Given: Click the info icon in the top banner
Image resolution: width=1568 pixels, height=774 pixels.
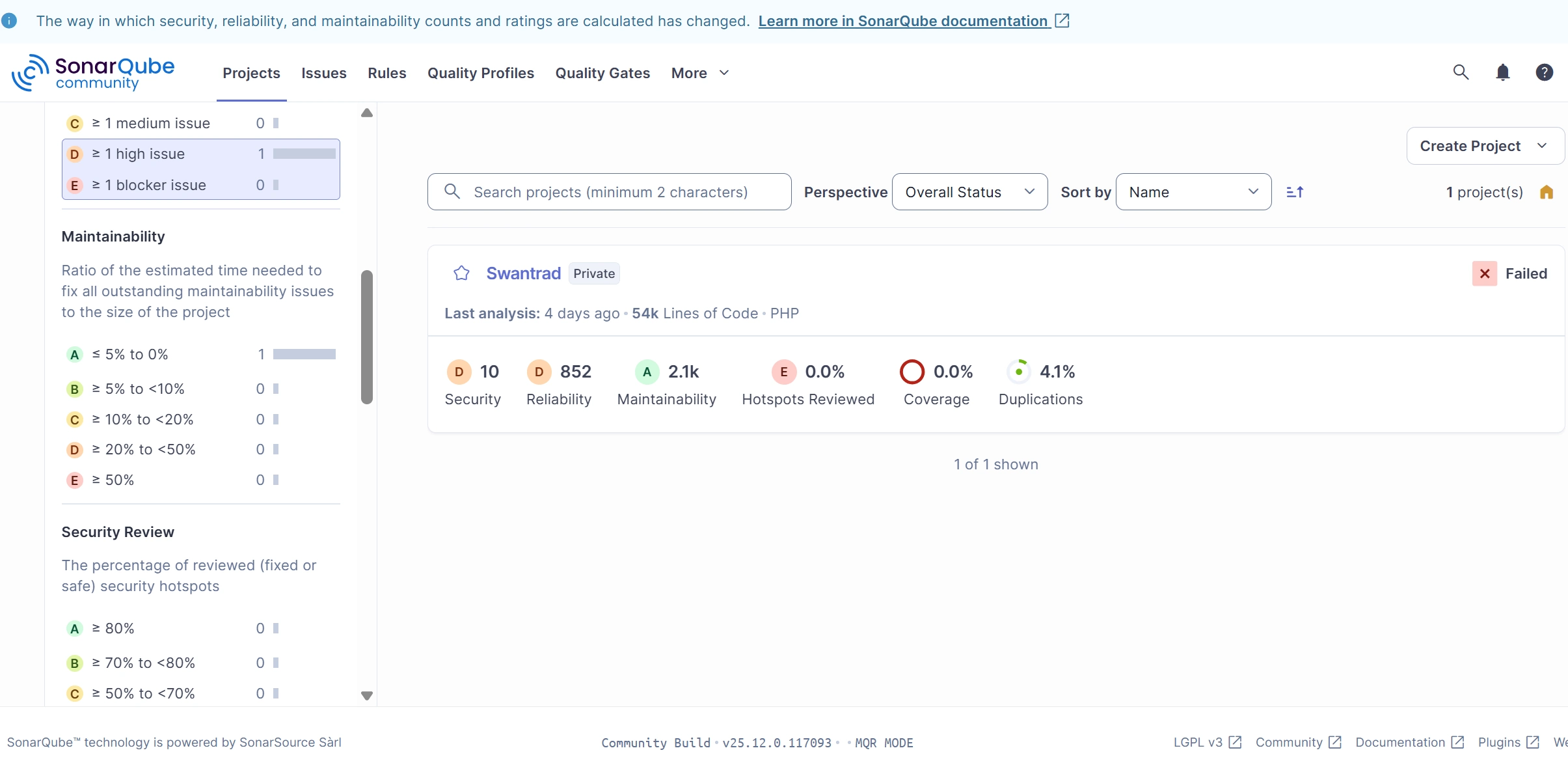Looking at the screenshot, I should click(x=9, y=20).
